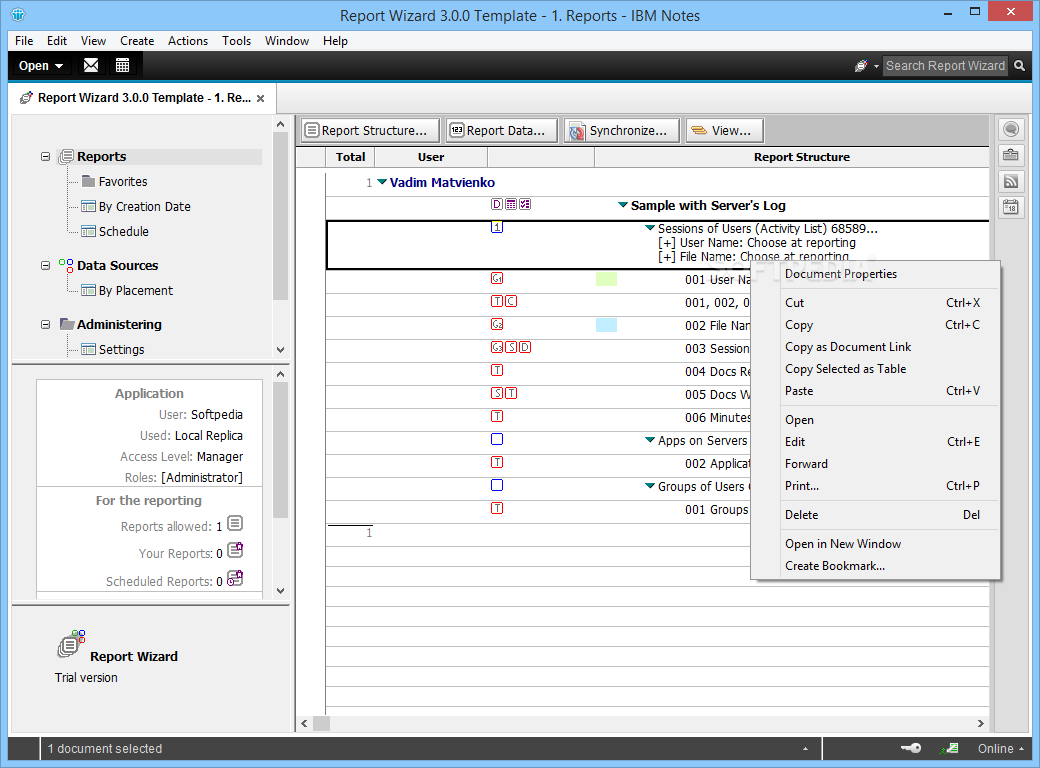Collapse the Reports tree node
Viewport: 1040px width, 768px height.
tap(45, 157)
